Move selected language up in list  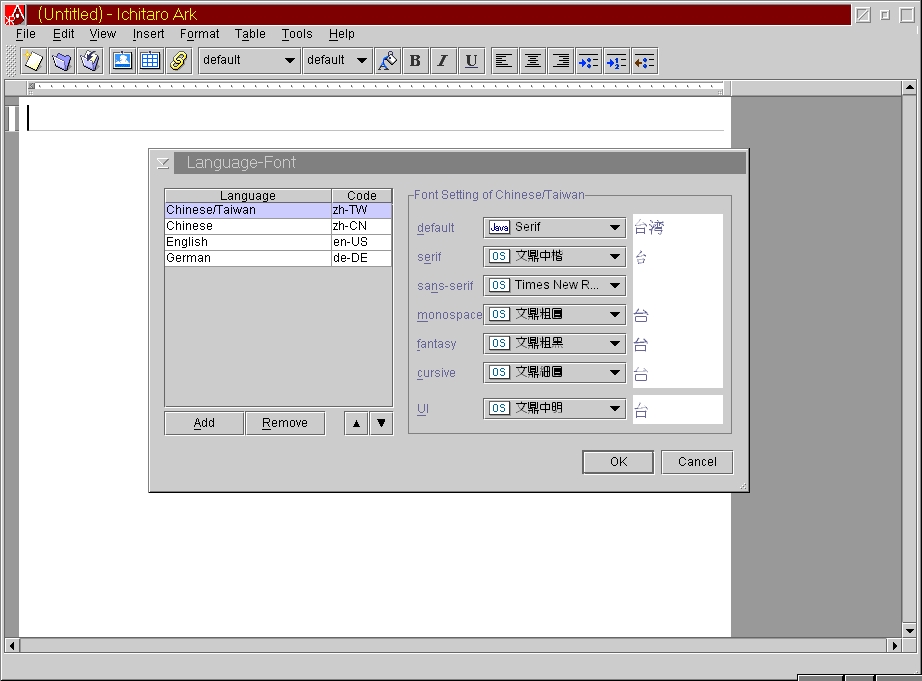(x=356, y=423)
